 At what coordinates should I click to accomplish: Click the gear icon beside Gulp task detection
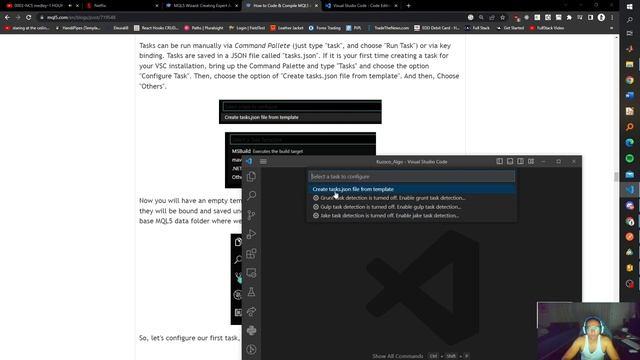(x=316, y=207)
